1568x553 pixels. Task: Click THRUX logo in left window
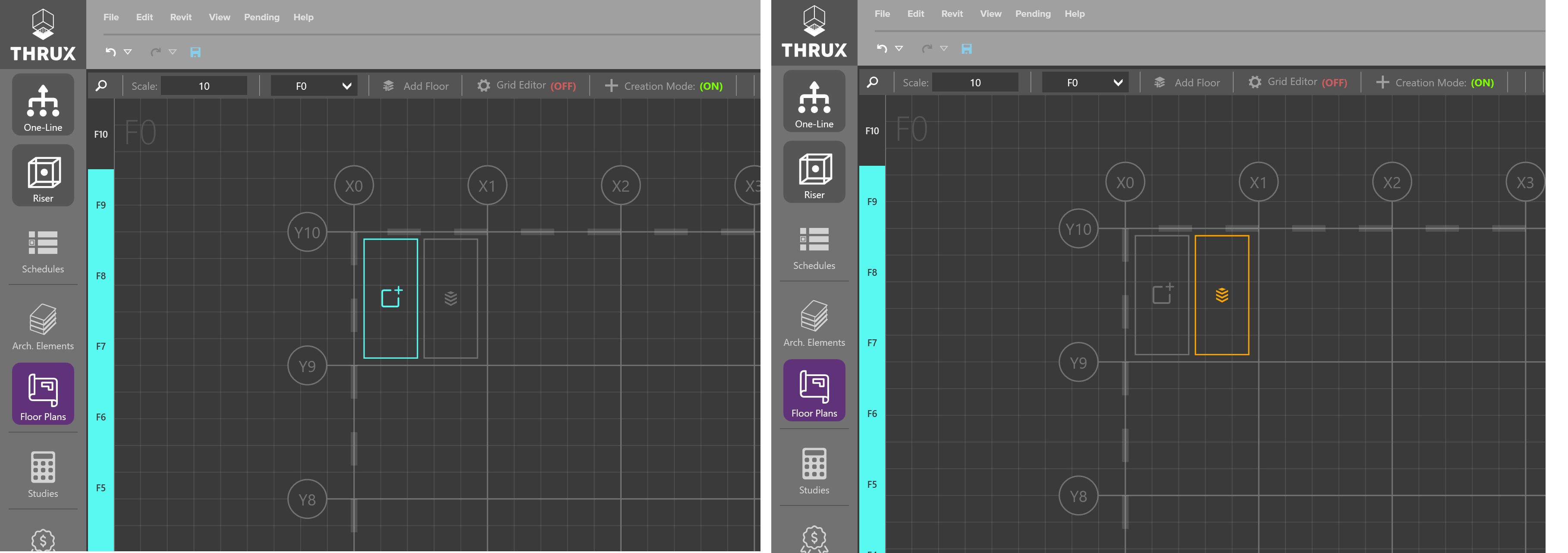click(43, 35)
